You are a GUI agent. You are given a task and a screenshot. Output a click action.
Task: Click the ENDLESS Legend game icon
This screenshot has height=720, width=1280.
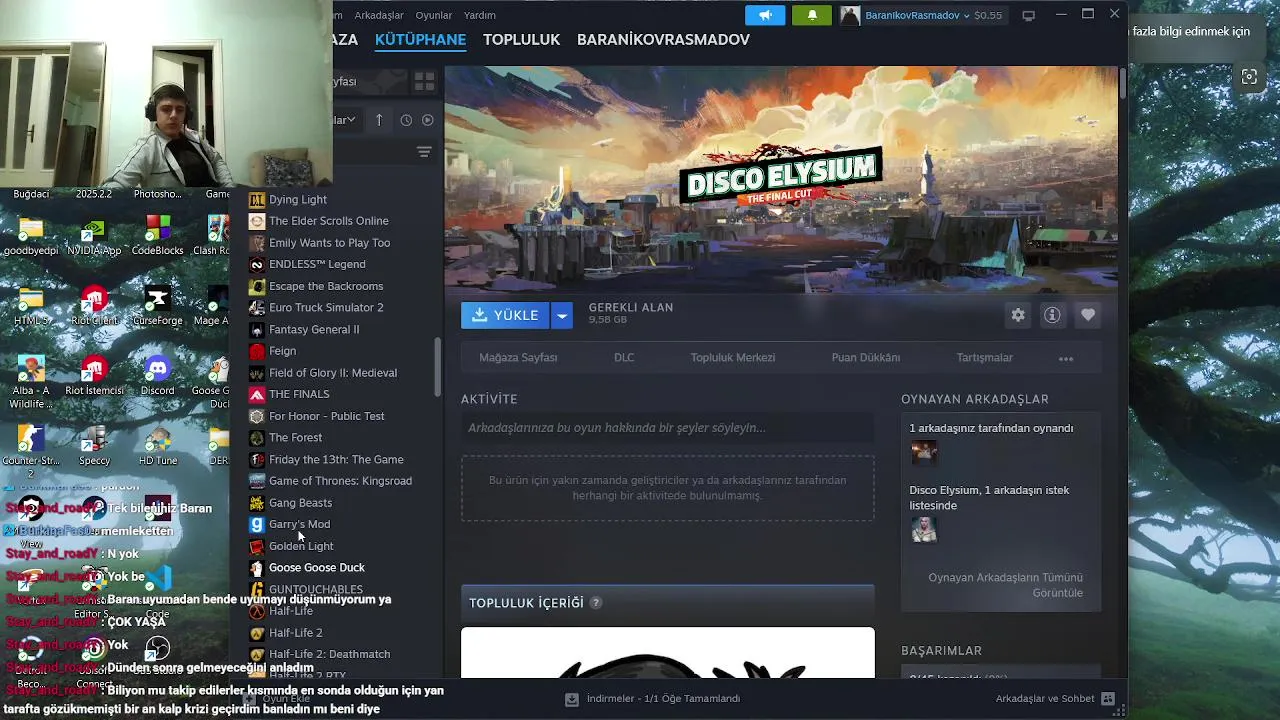(257, 264)
